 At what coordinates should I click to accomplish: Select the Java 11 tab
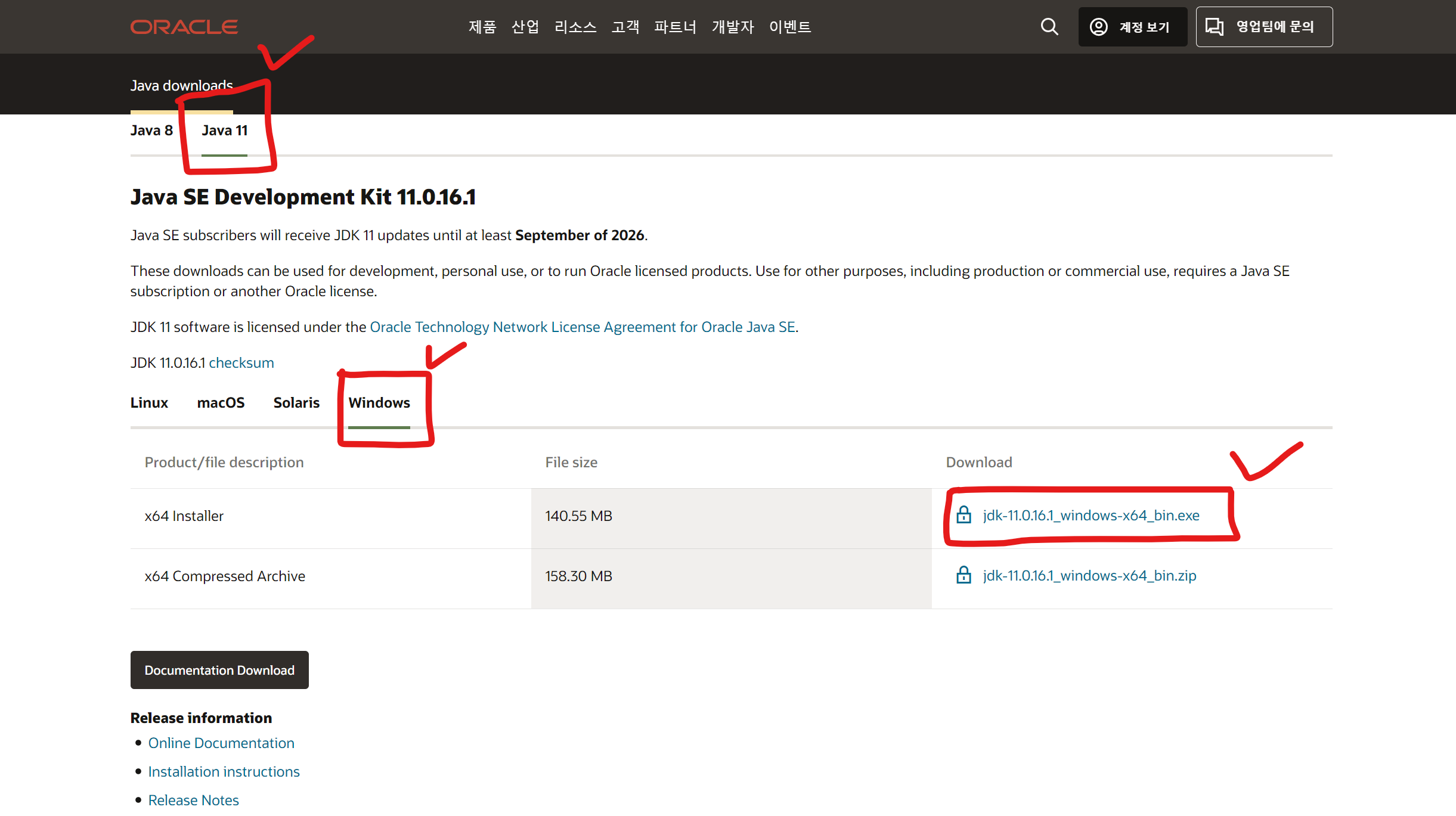pos(224,131)
